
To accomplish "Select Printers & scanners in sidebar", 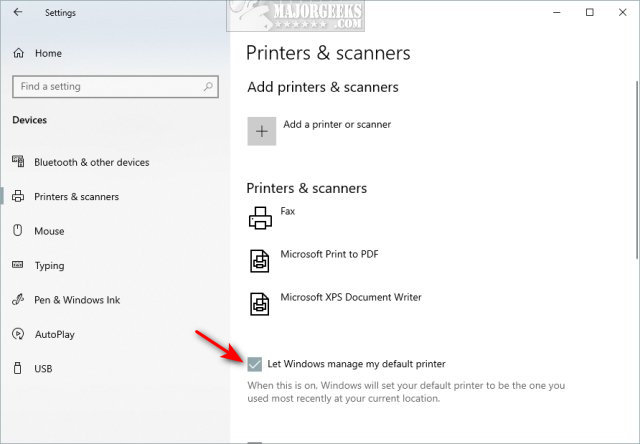I will point(76,197).
